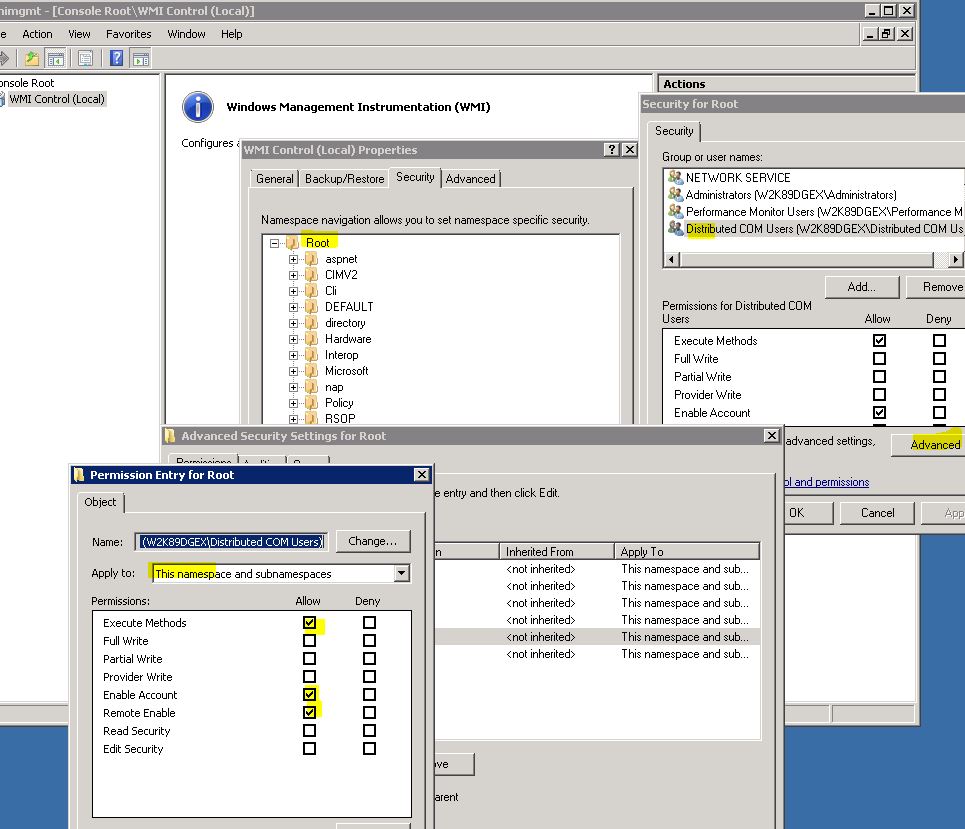Click the Properties toolbar icon
The image size is (965, 829).
(86, 59)
